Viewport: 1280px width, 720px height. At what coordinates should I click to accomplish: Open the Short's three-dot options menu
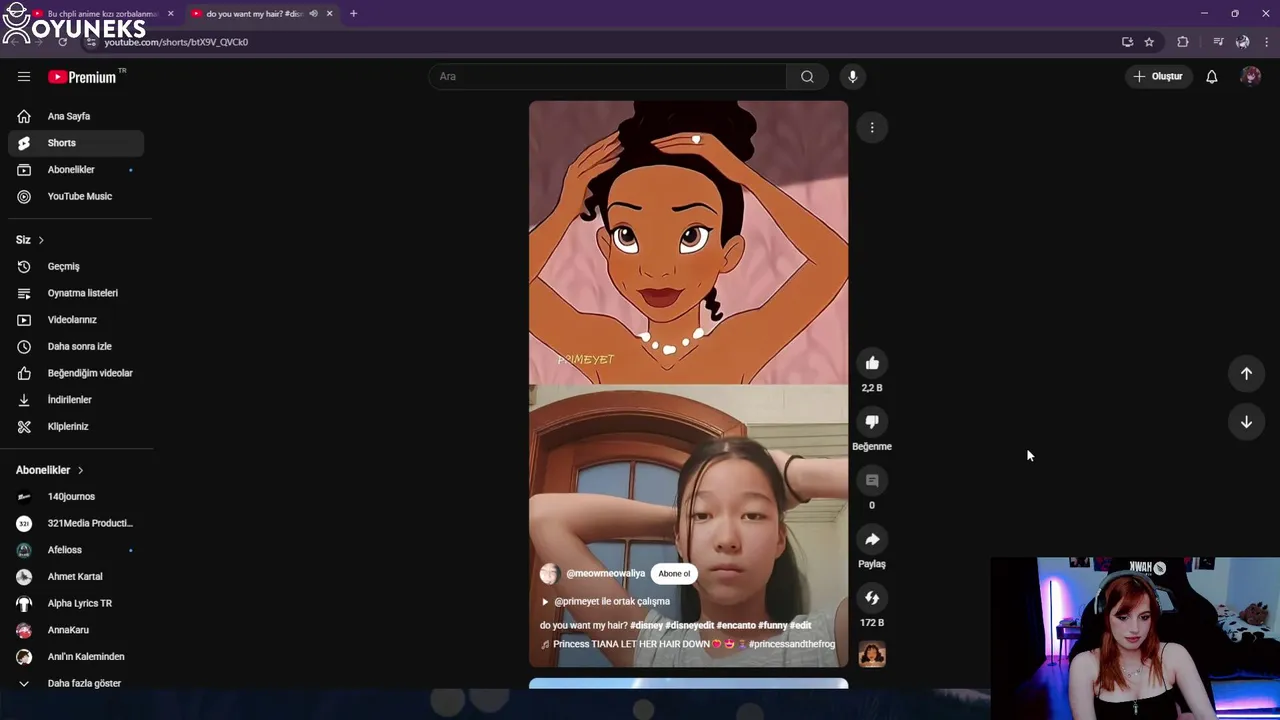click(872, 127)
